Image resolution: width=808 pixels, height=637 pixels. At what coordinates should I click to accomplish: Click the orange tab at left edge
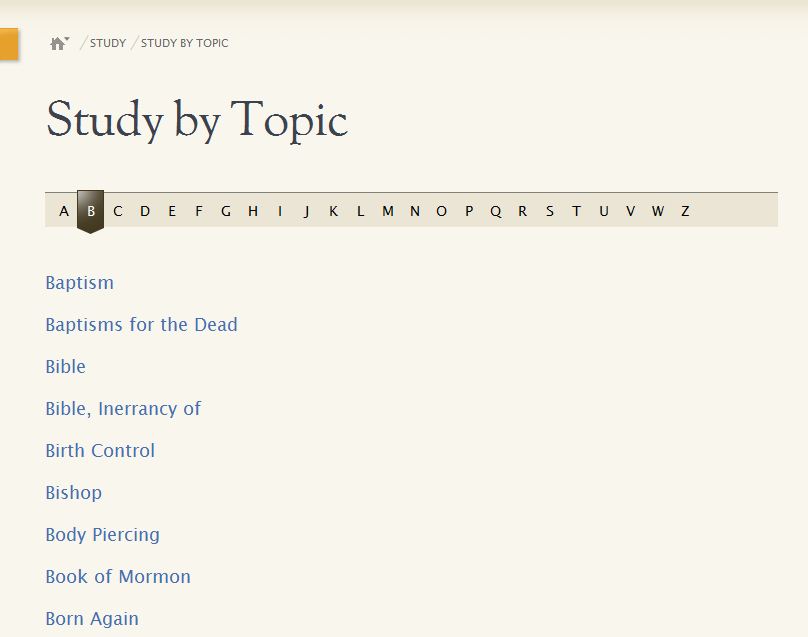tap(8, 45)
